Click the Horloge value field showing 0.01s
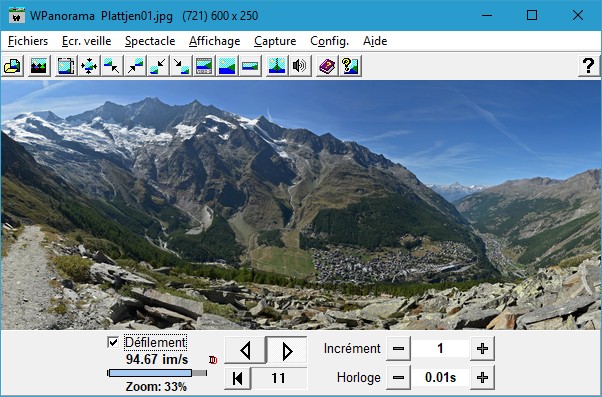The image size is (602, 397). pyautogui.click(x=440, y=378)
